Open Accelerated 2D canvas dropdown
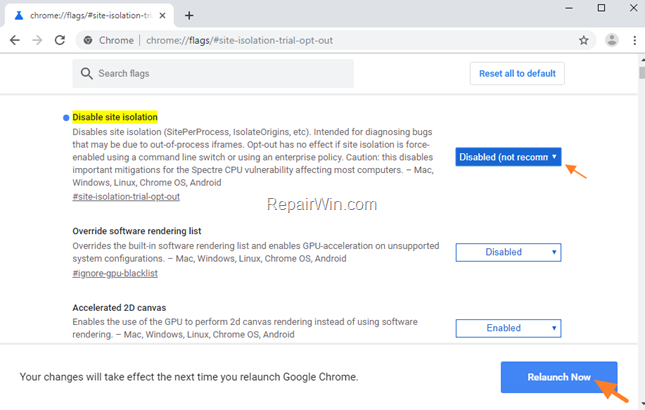This screenshot has width=645, height=410. (x=508, y=328)
